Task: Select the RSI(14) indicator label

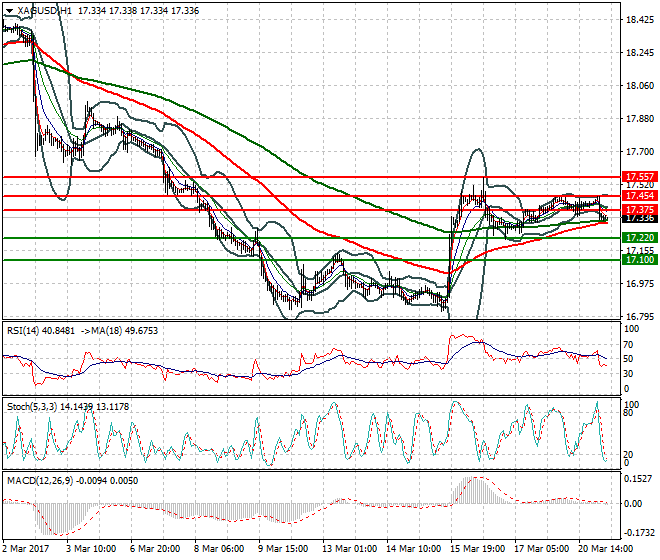Action: (23, 331)
